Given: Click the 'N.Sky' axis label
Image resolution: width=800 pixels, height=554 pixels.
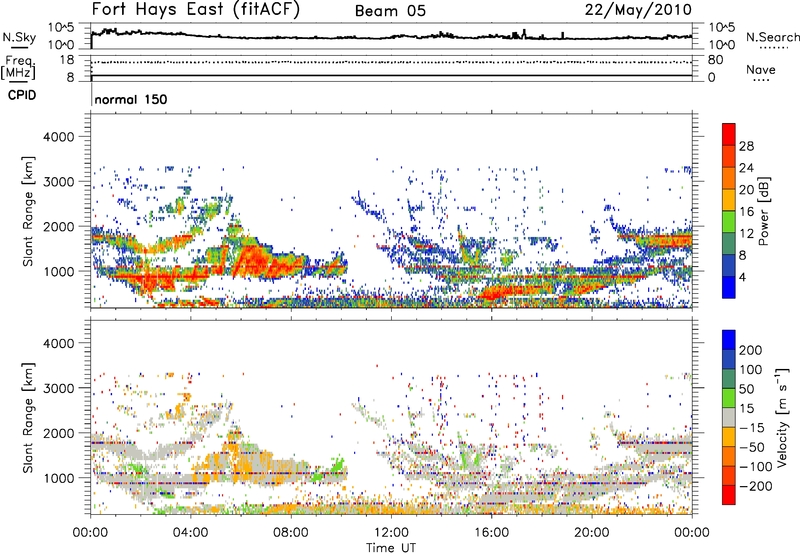Looking at the screenshot, I should 19,37.
